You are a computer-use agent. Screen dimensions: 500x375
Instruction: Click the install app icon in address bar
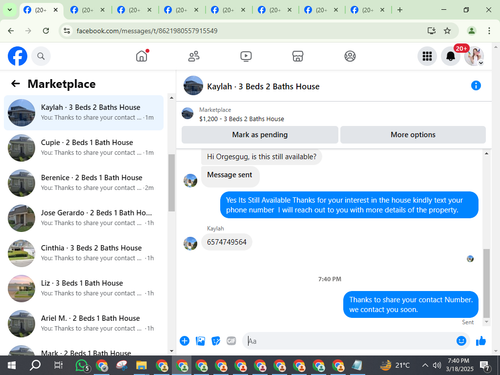click(432, 31)
